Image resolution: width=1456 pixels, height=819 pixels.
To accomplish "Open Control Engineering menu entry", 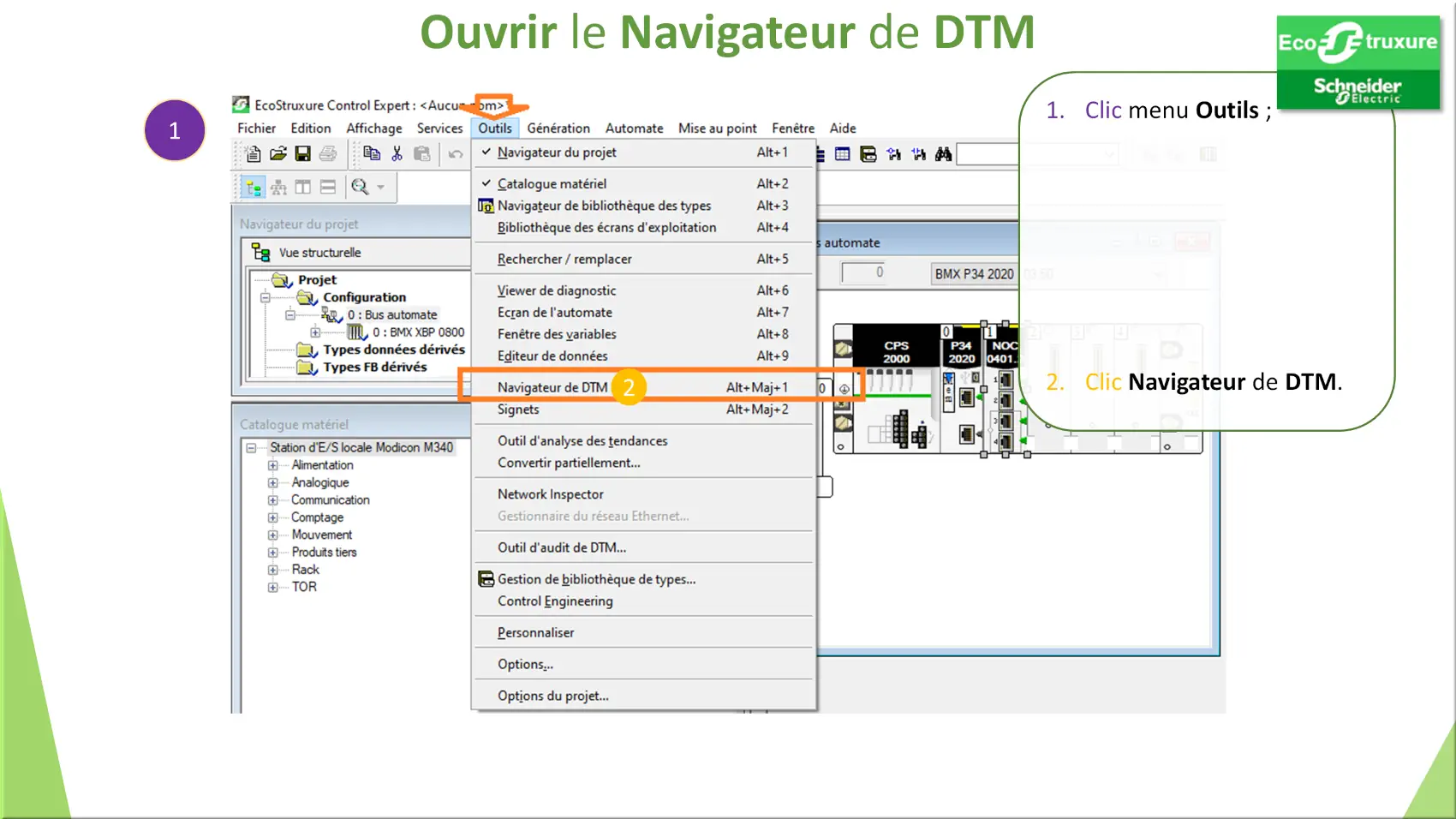I will coord(642,601).
